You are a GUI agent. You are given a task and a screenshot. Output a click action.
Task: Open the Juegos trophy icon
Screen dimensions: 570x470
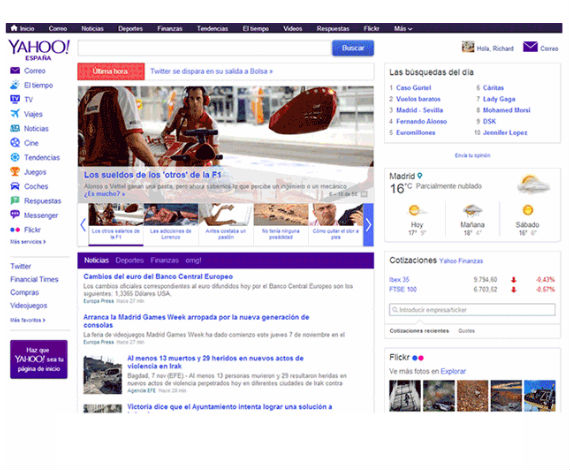point(15,172)
